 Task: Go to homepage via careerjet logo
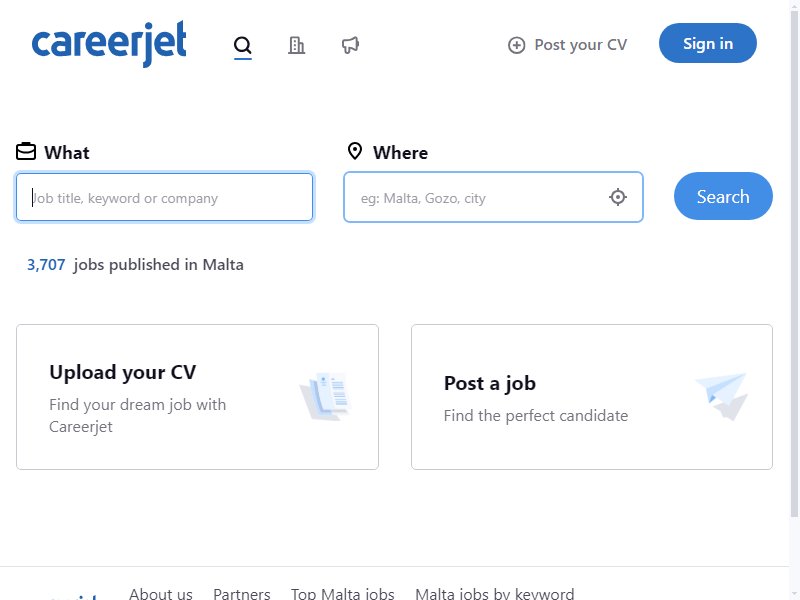109,44
